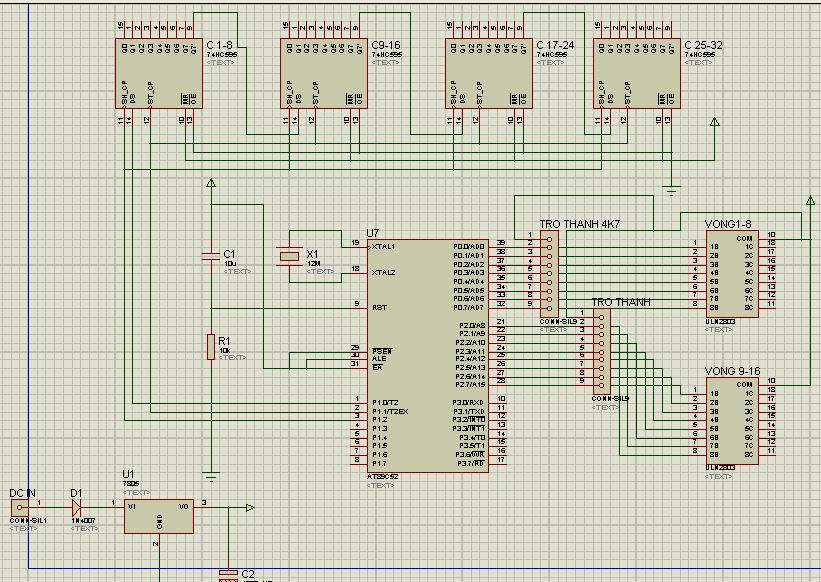
Task: Click the 'P1.1/T2EX' pin label
Action: [x=390, y=412]
